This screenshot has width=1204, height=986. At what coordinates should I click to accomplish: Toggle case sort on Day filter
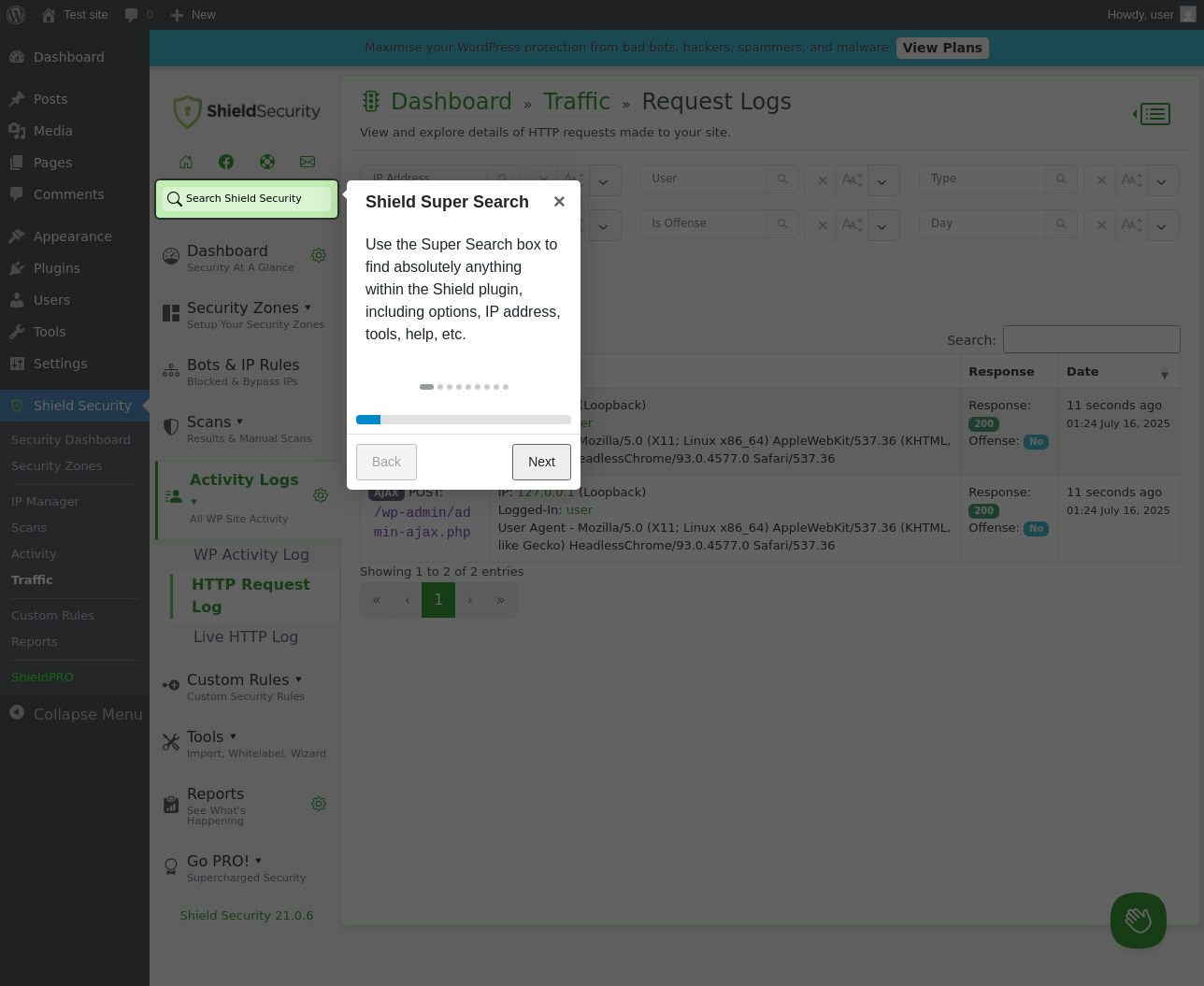pyautogui.click(x=1131, y=225)
